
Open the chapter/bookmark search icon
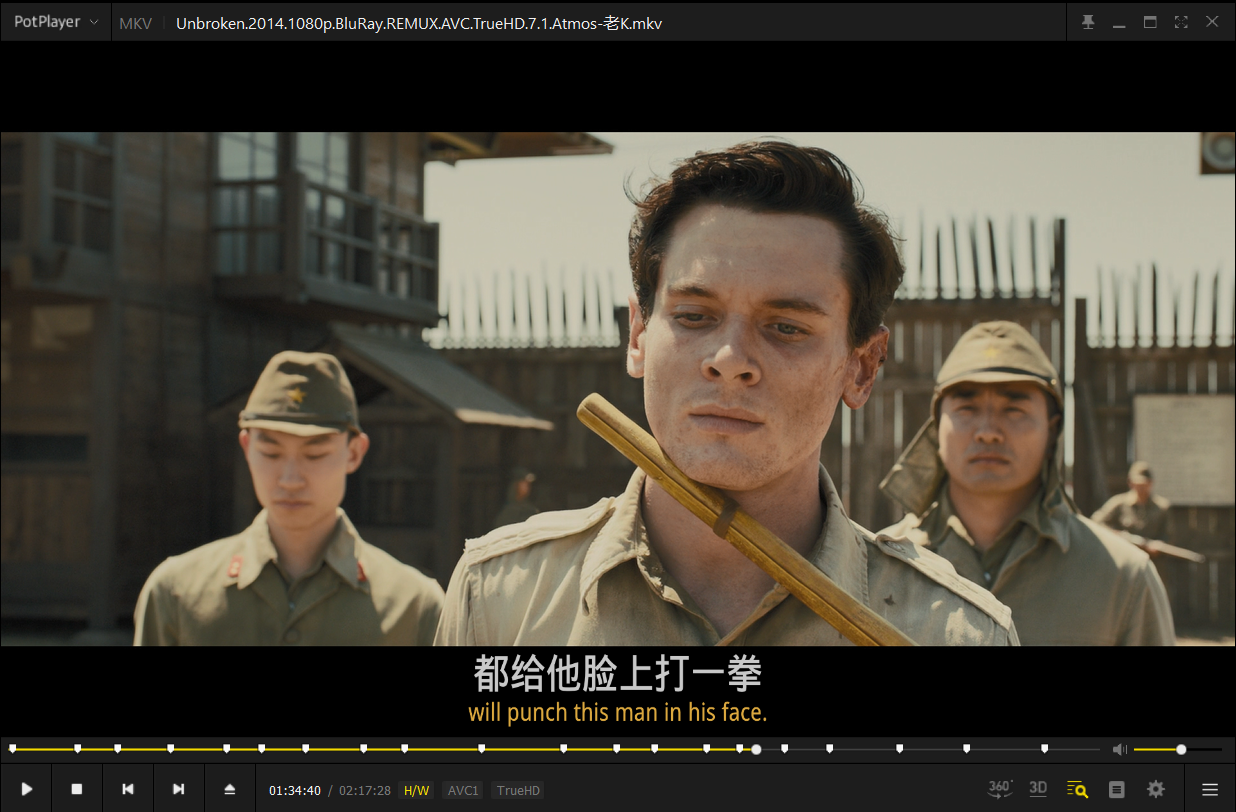coord(1077,789)
